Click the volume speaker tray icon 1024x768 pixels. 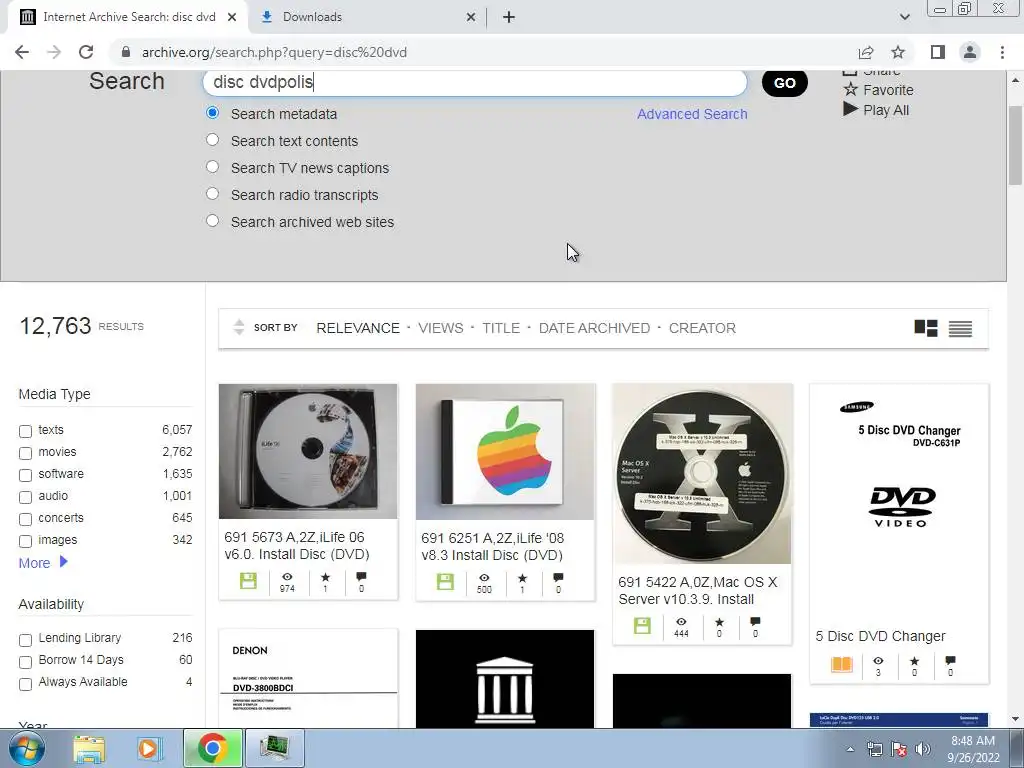tap(922, 749)
